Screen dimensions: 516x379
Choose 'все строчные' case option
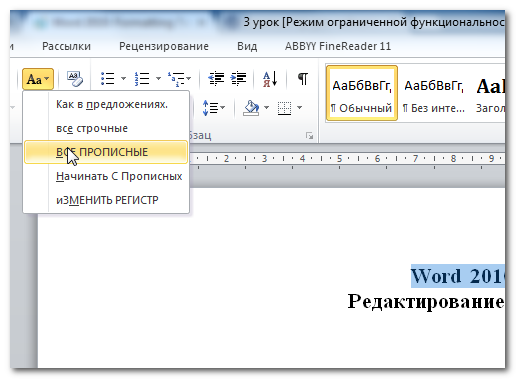click(x=106, y=128)
